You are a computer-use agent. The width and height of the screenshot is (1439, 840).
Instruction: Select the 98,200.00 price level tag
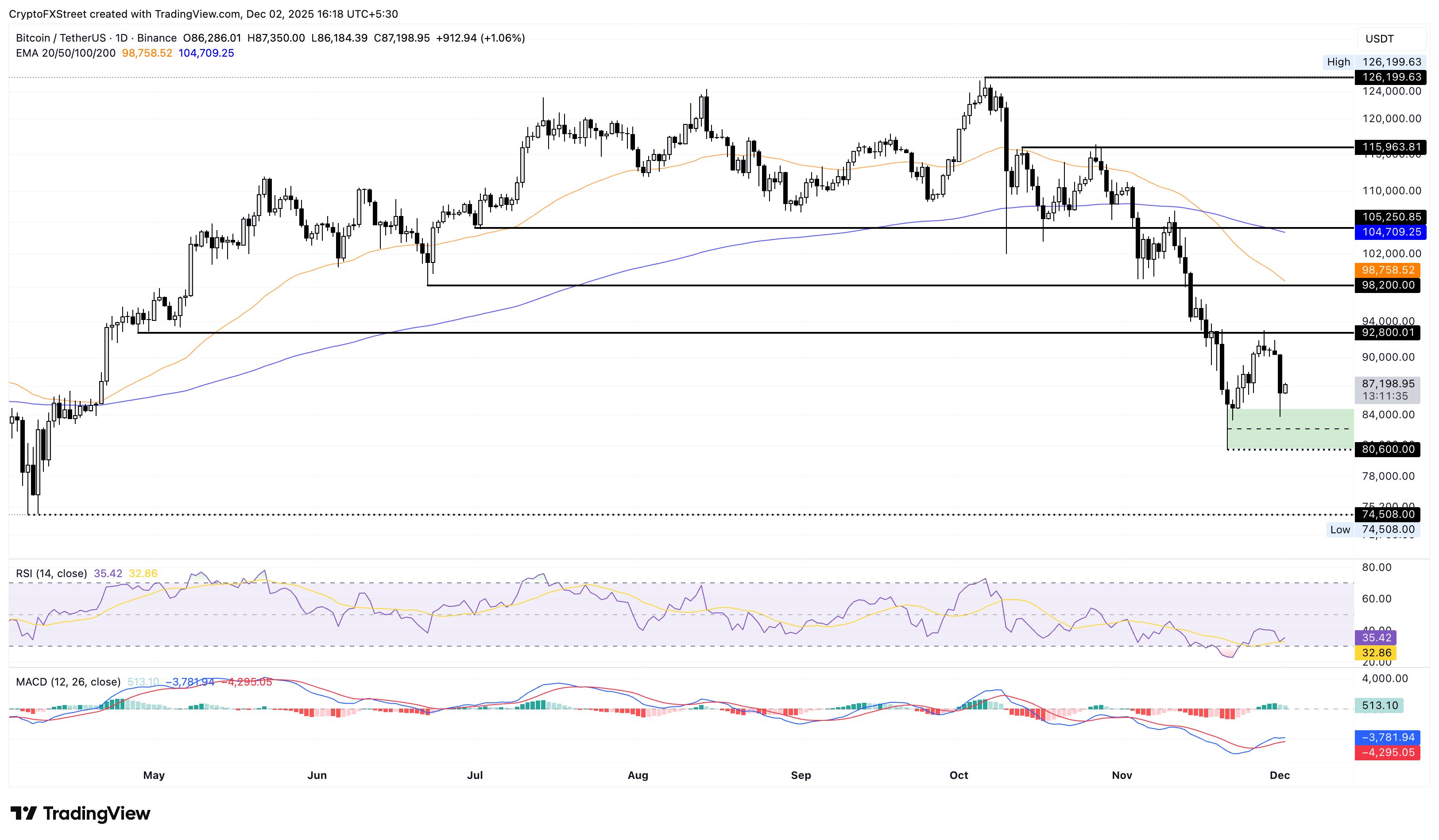point(1388,286)
